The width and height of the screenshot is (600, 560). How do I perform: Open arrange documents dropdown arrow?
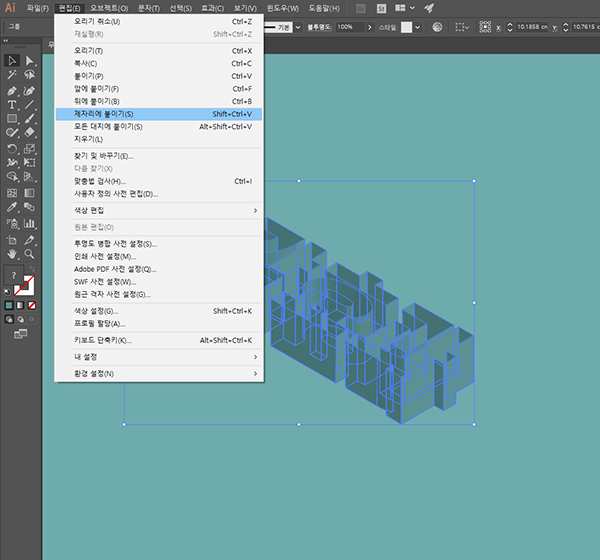click(x=412, y=8)
